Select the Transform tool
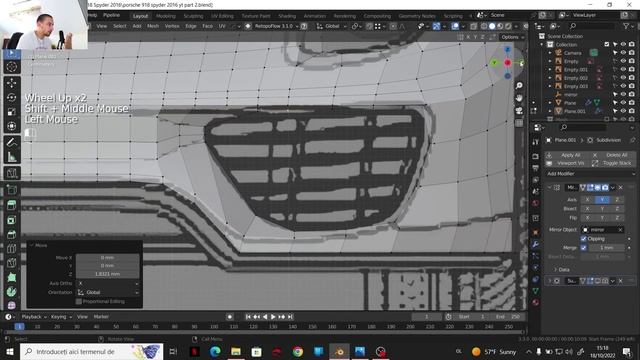The image size is (640, 360). pos(12,126)
